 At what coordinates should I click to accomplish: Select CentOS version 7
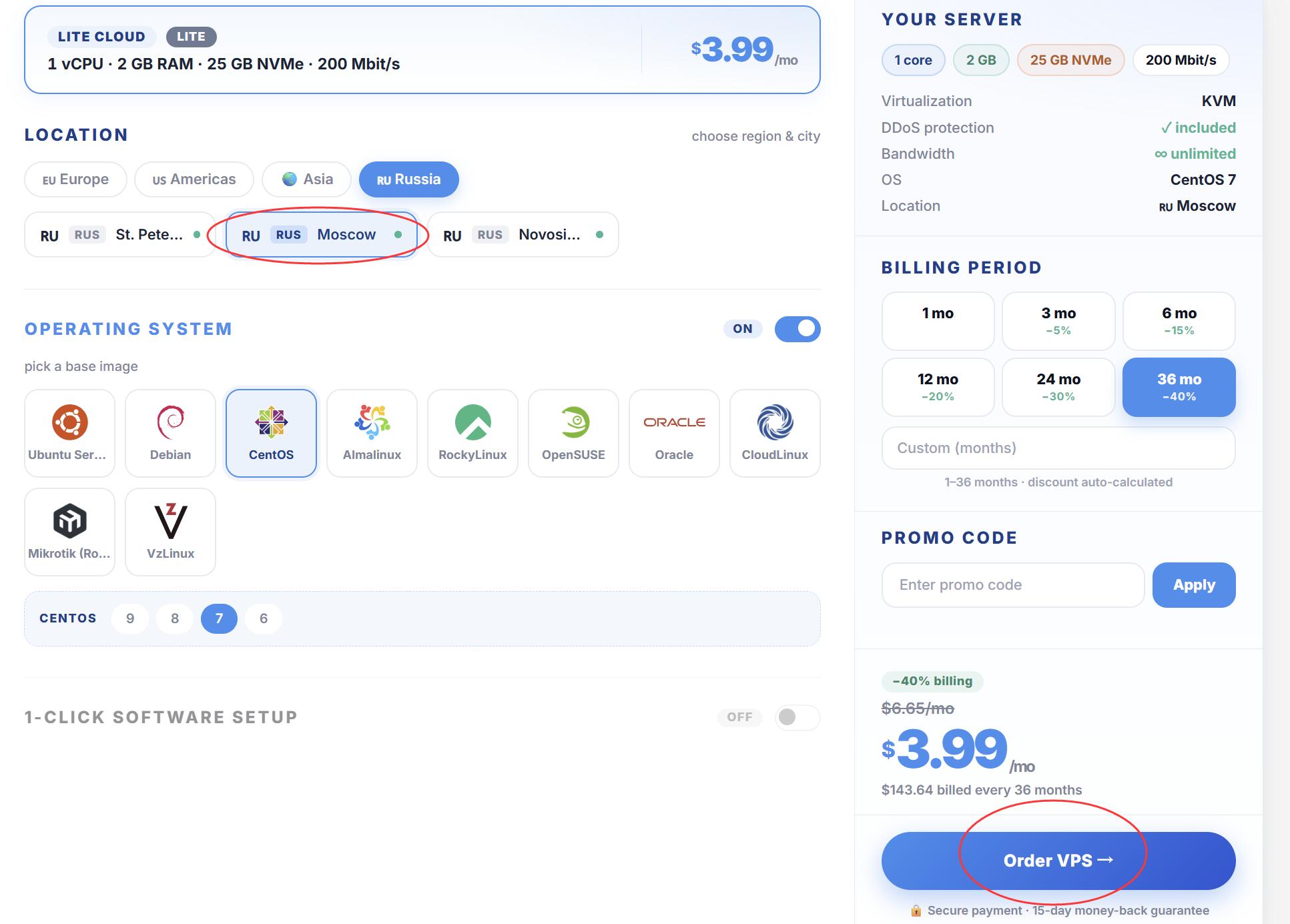219,618
